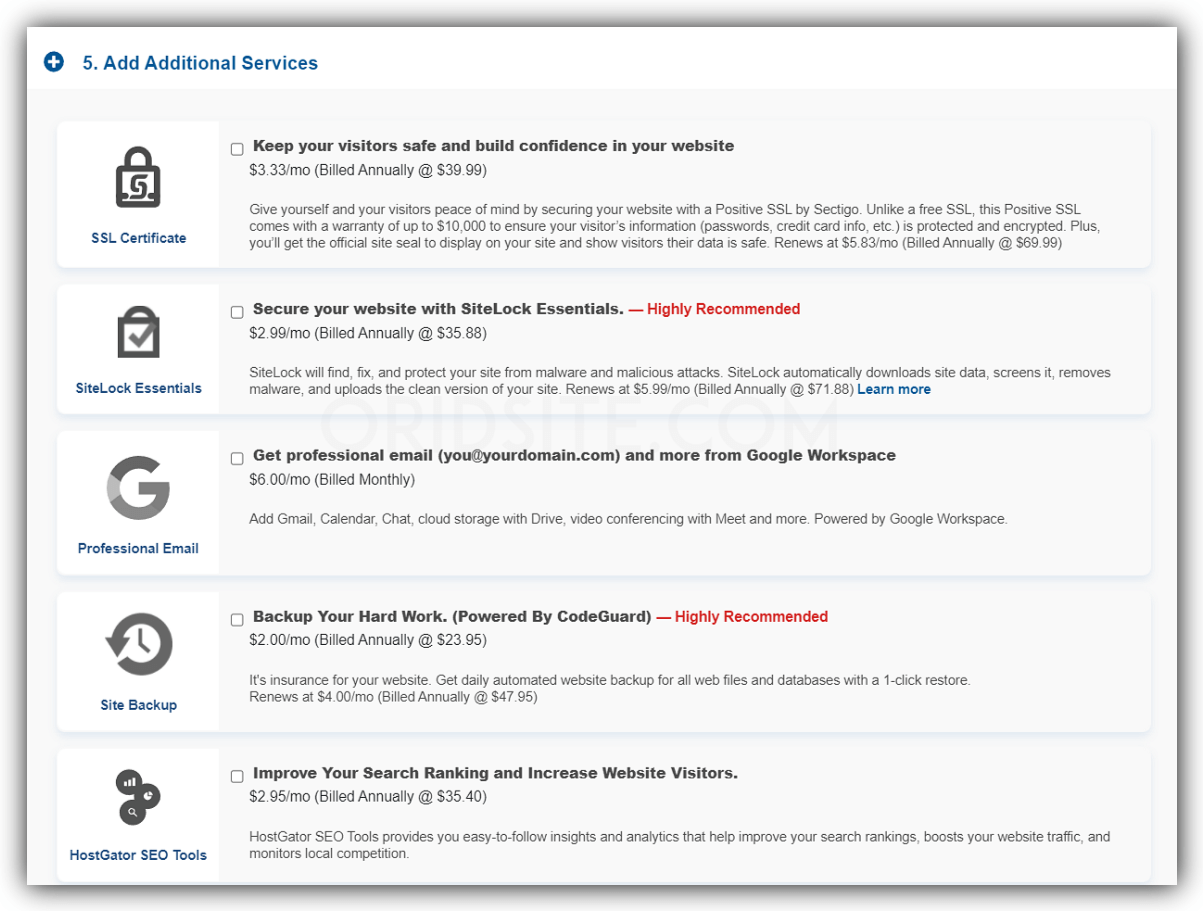Image resolution: width=1203 pixels, height=911 pixels.
Task: Click the 'SiteLock Essentials' label
Action: pos(138,388)
